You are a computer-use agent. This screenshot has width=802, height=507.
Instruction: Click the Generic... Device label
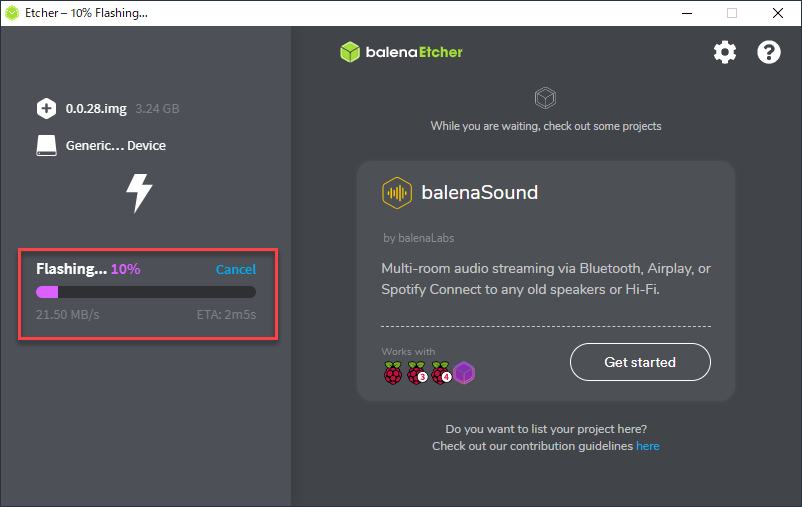116,146
